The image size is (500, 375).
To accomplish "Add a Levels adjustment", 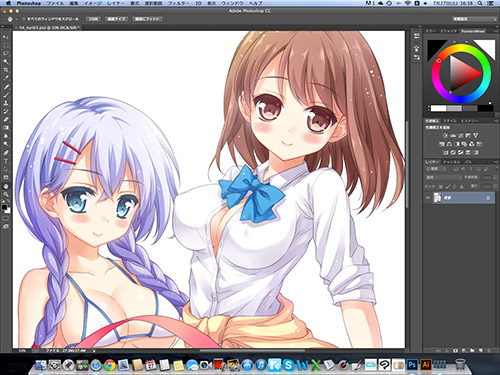I will 453,135.
